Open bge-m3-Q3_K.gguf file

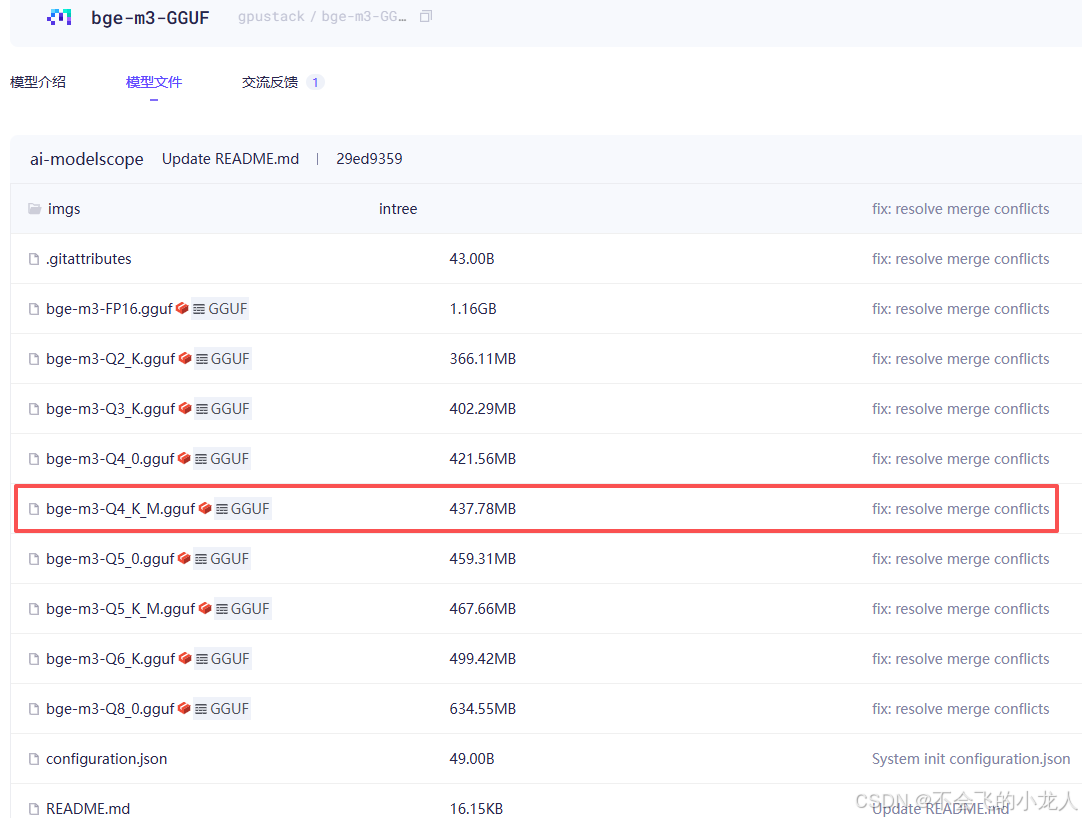tap(110, 409)
